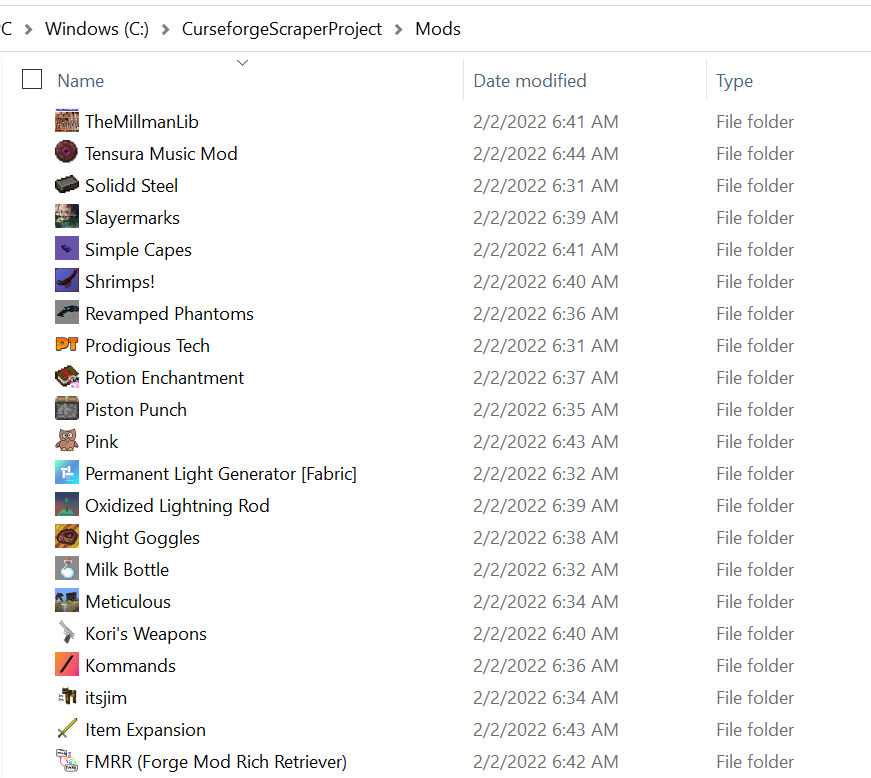
Task: Click the 2/2/2022 6:44 AM date cell
Action: [545, 154]
